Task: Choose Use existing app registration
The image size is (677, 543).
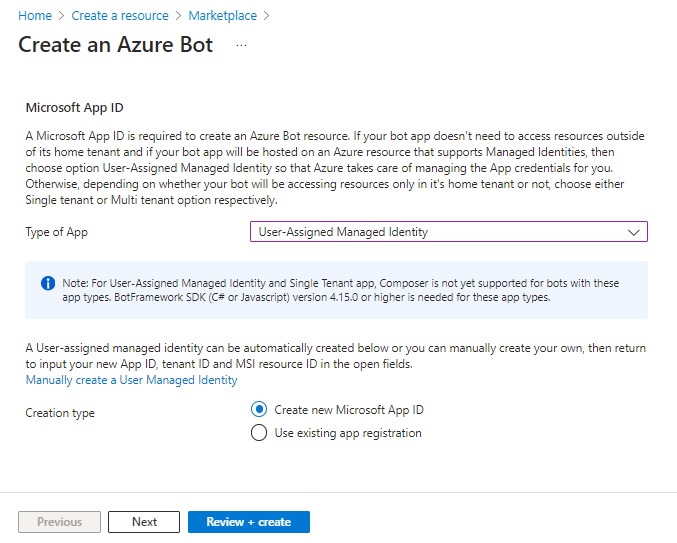Action: 259,433
